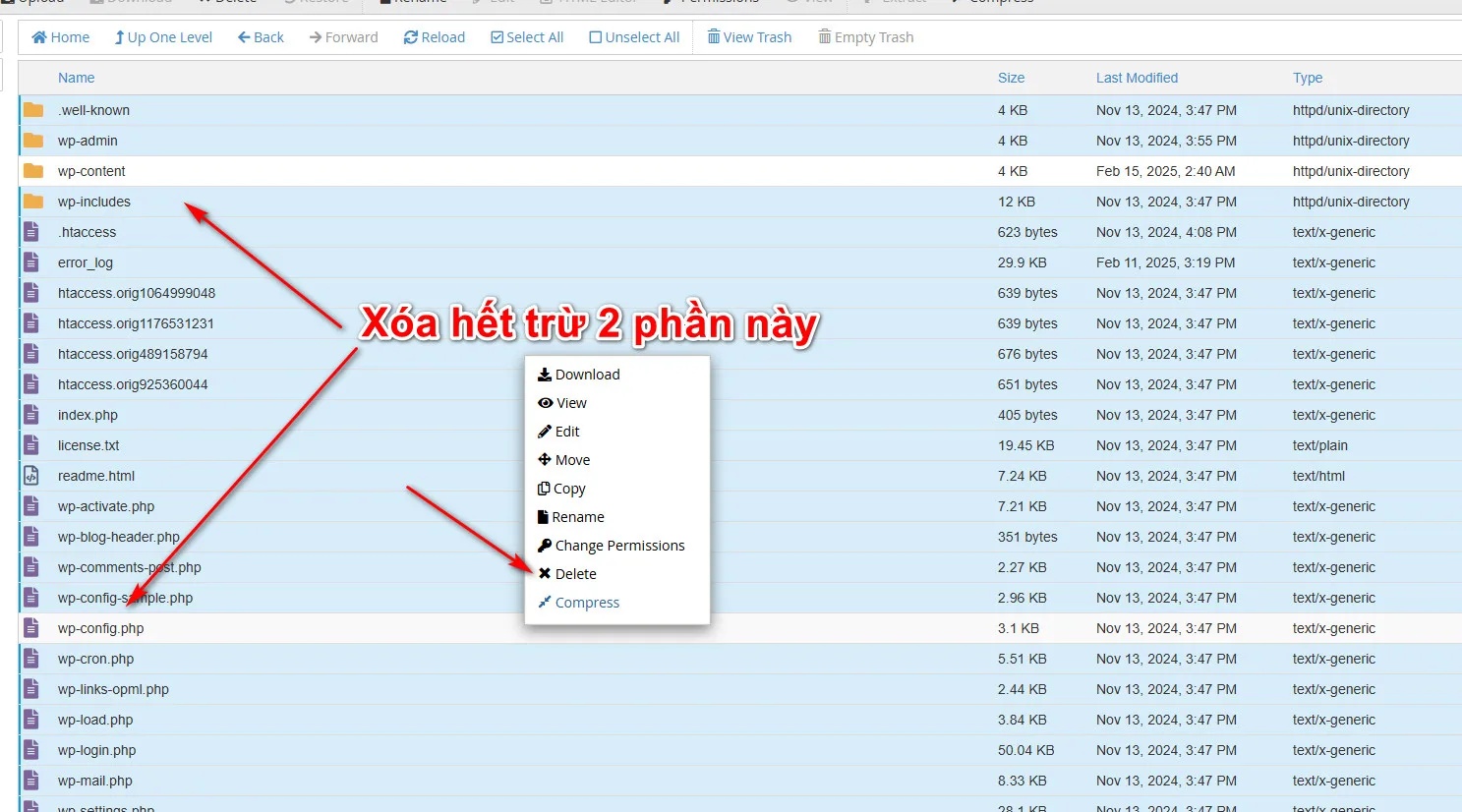Click the Home icon in the toolbar

point(39,37)
